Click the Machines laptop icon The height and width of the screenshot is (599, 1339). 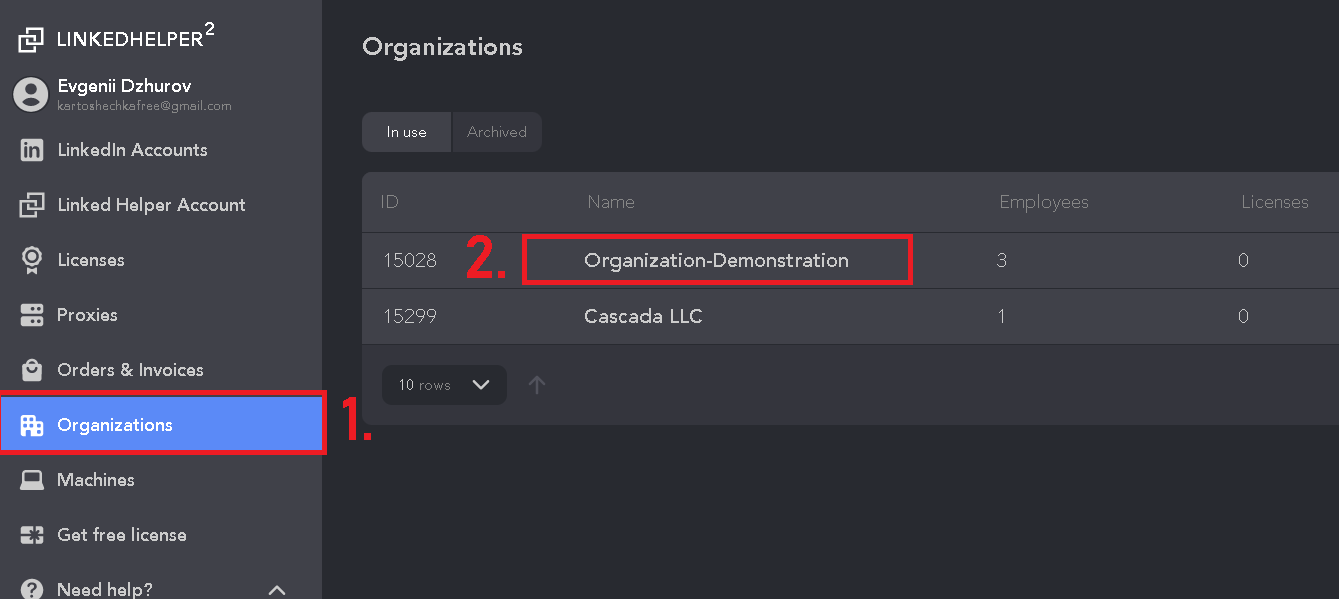click(32, 480)
